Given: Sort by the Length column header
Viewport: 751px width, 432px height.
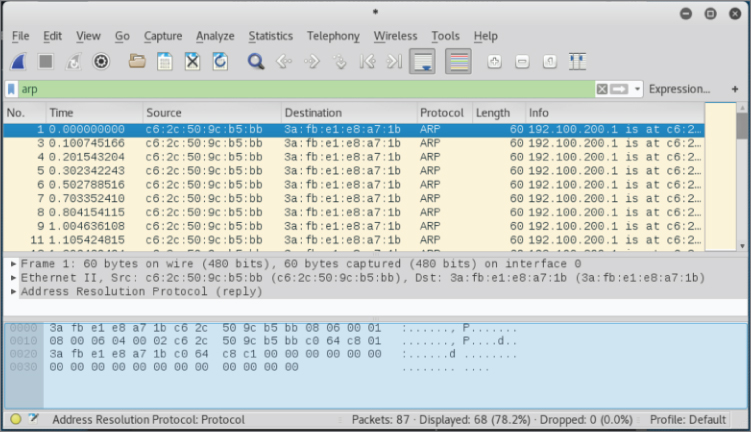Looking at the screenshot, I should click(499, 113).
